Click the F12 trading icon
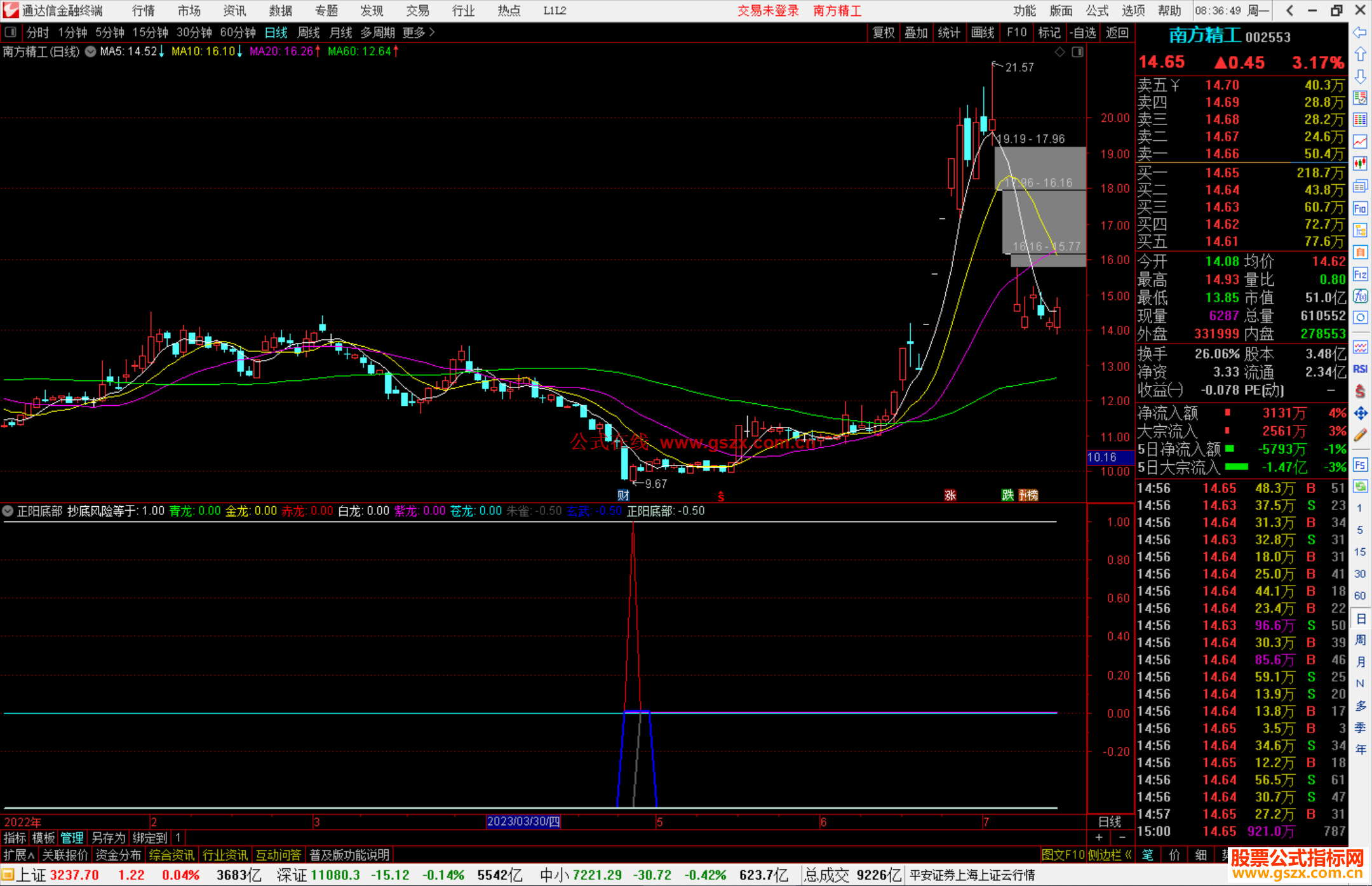This screenshot has height=886, width=1372. (x=1360, y=274)
